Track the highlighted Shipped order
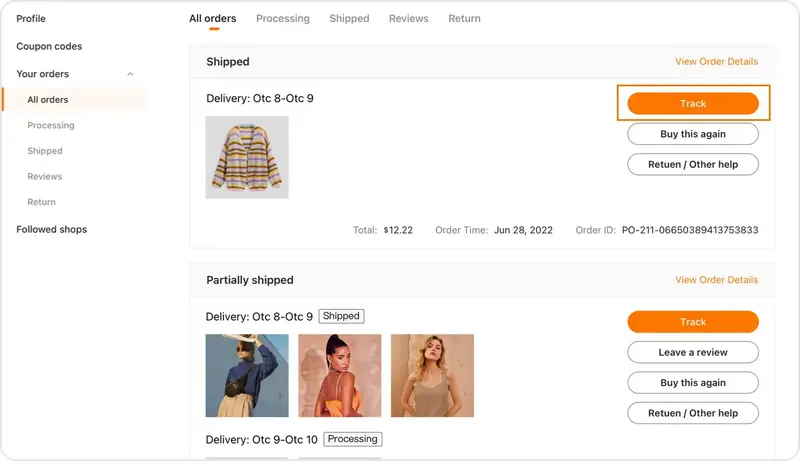800x461 pixels. click(x=693, y=104)
